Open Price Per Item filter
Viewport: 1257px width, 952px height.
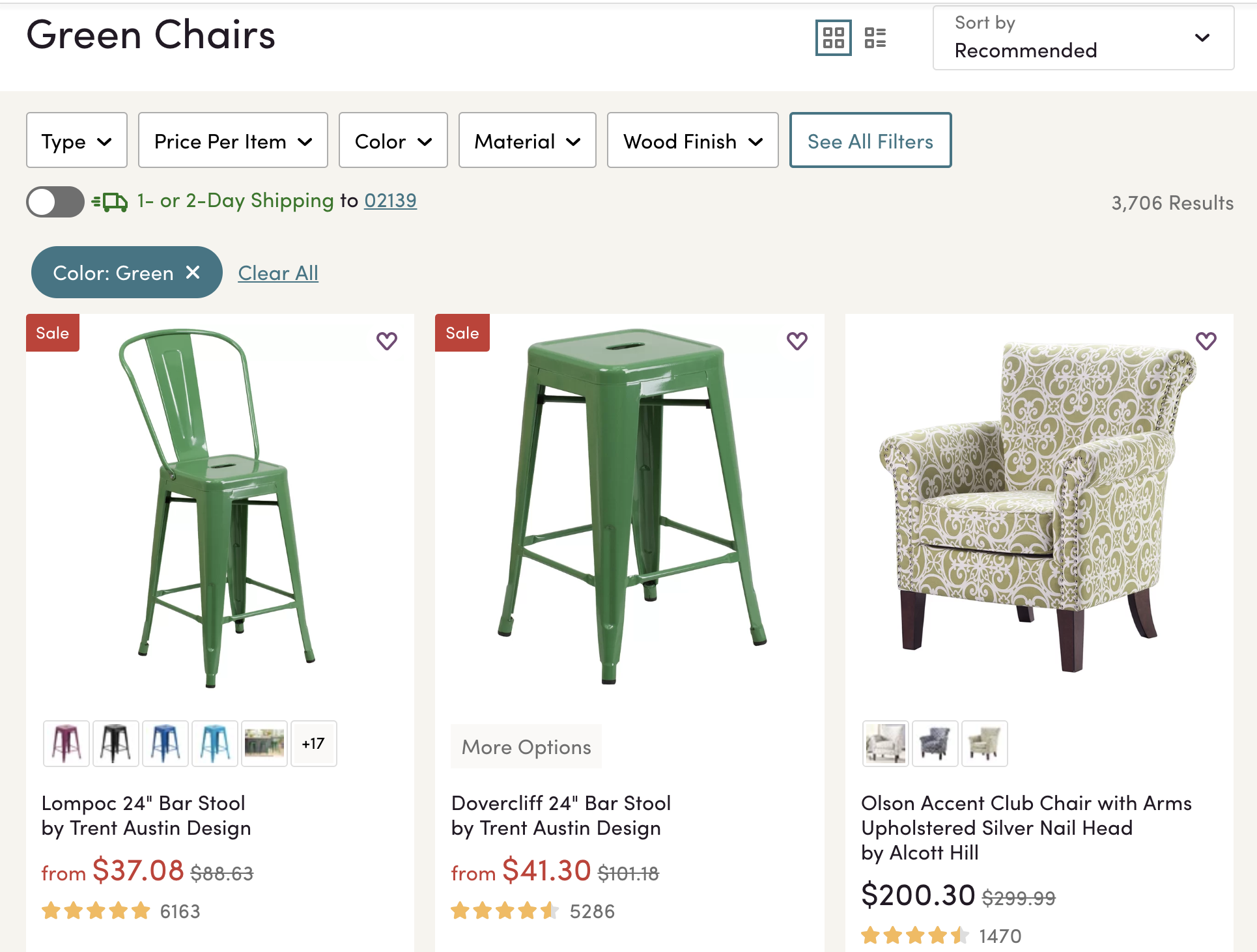(233, 141)
